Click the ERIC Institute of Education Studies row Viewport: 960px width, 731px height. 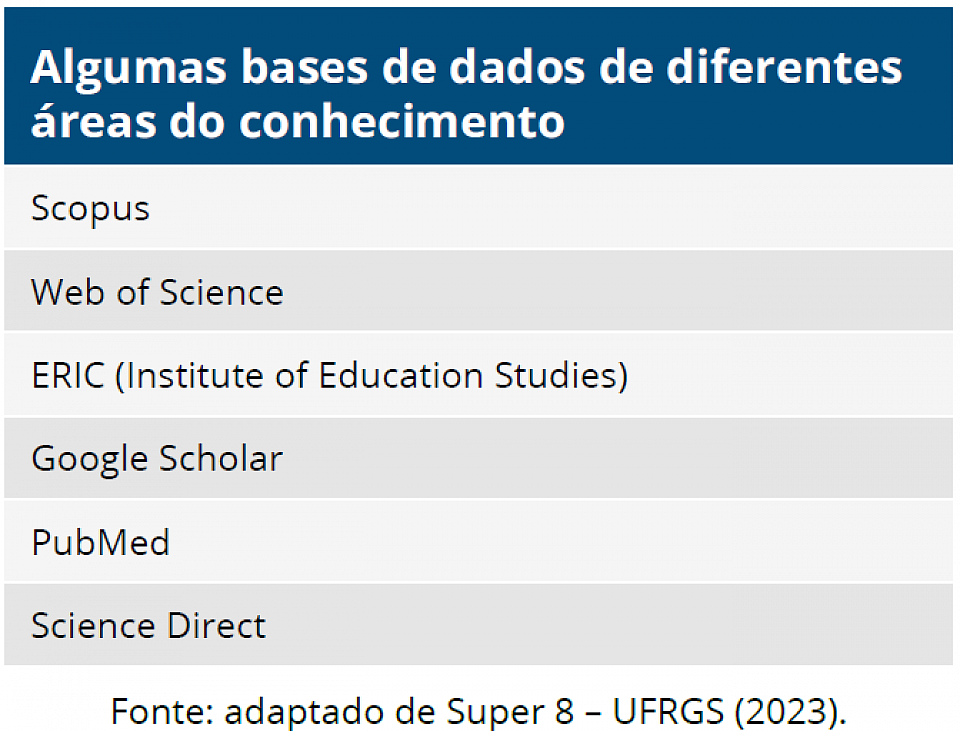[478, 375]
